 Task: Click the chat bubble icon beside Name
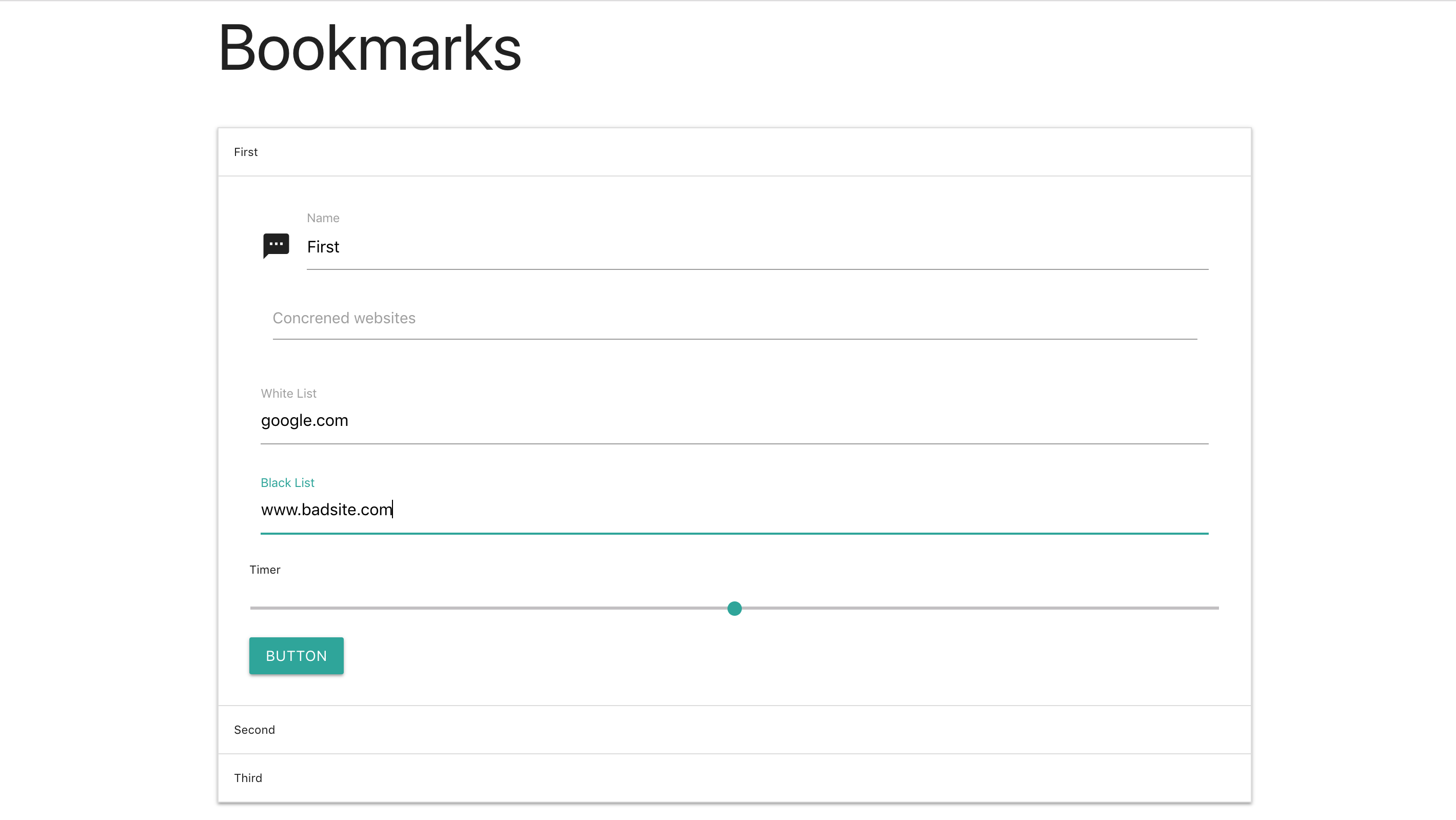coord(276,245)
